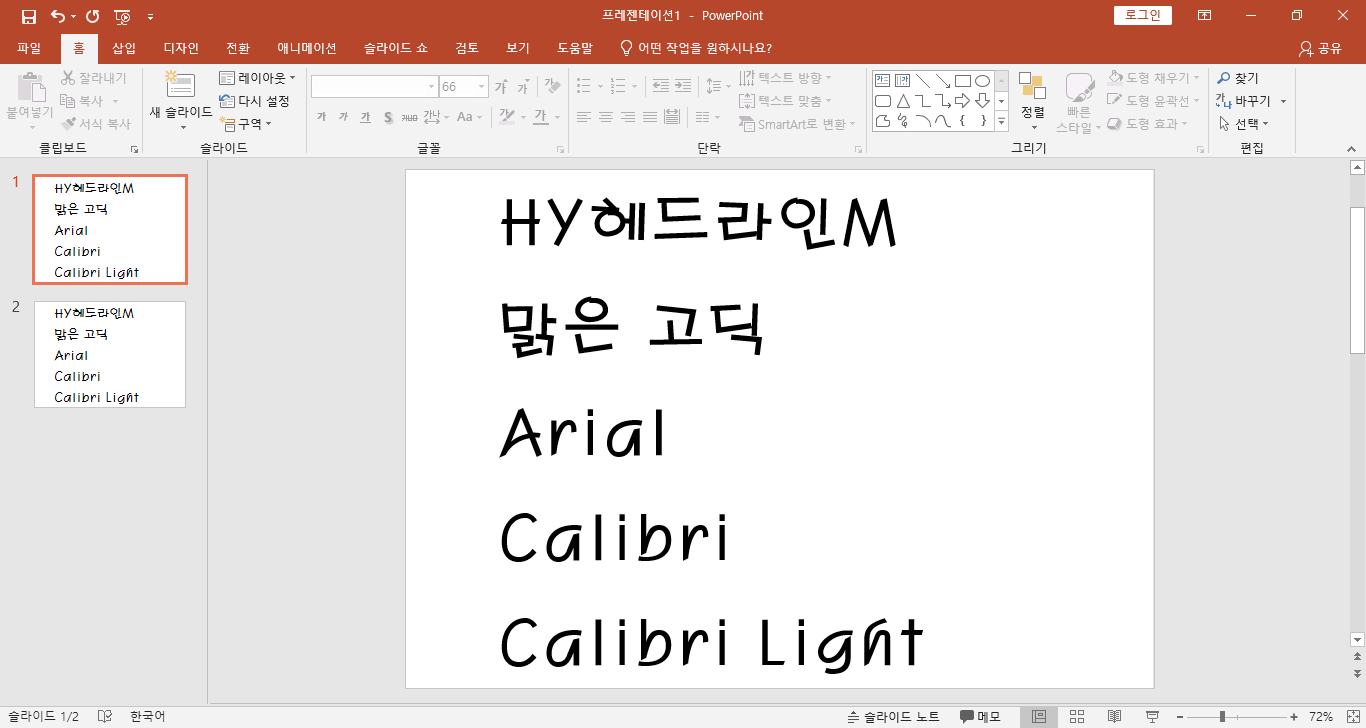Click the Undo arrow icon
The height and width of the screenshot is (728, 1366).
58,16
